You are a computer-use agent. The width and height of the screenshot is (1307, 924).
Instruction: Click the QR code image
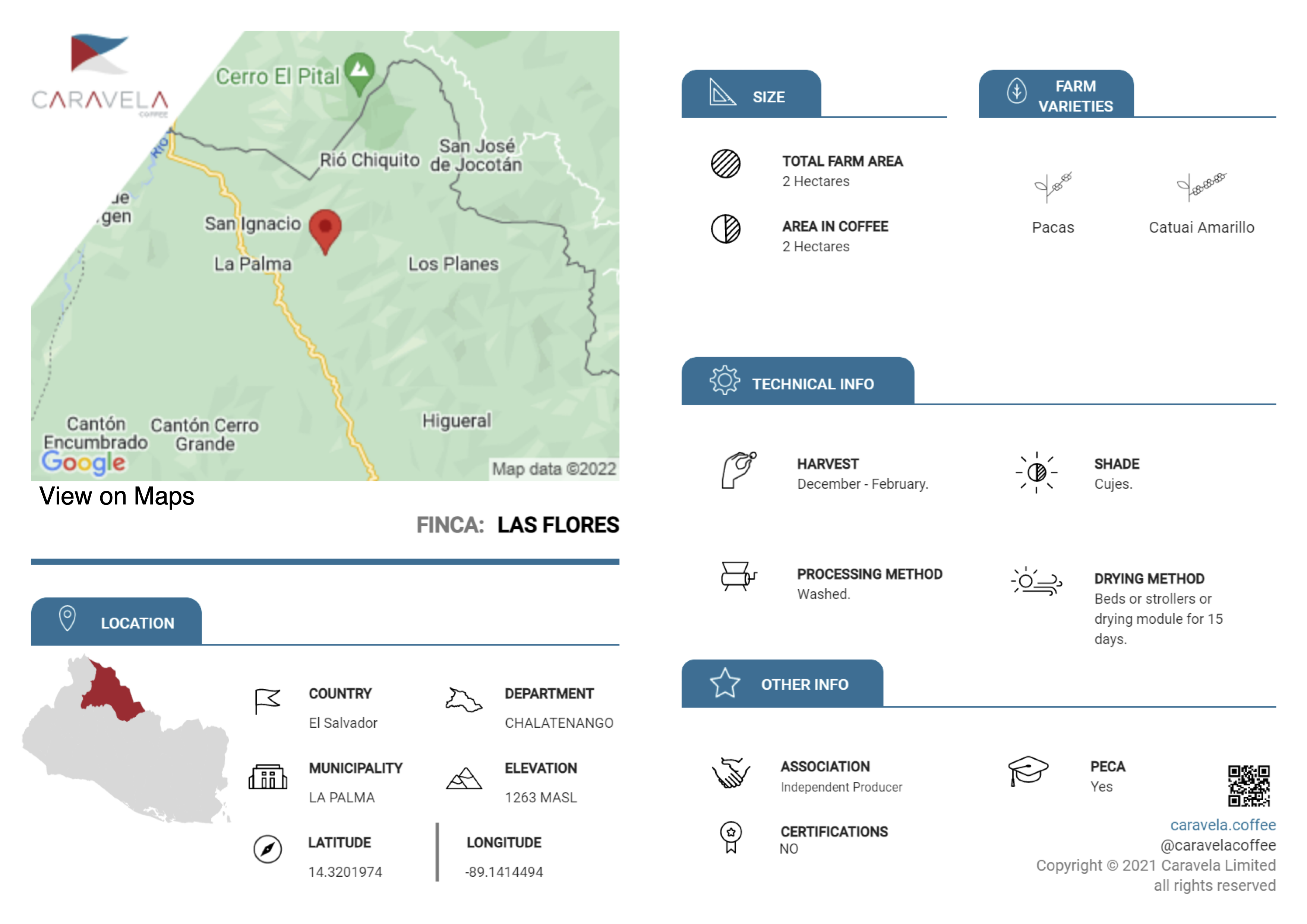click(x=1248, y=786)
